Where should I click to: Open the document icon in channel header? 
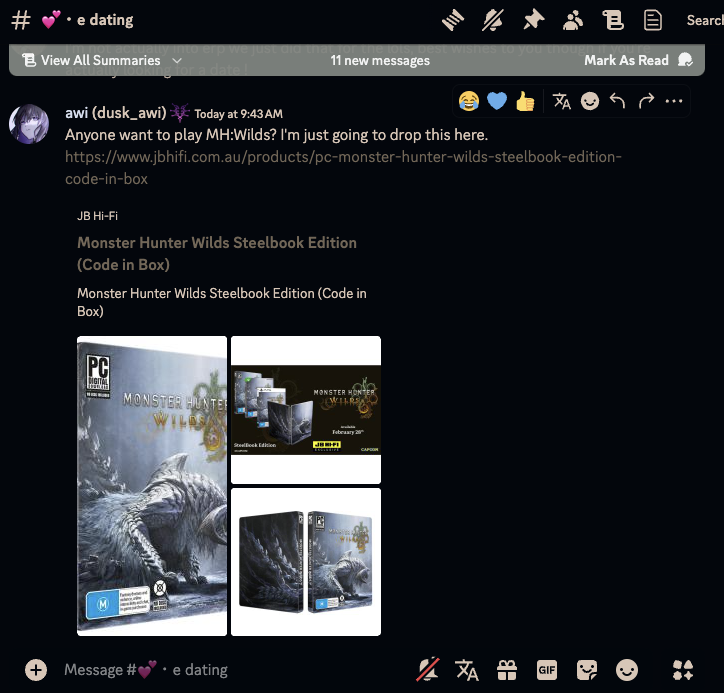652,21
